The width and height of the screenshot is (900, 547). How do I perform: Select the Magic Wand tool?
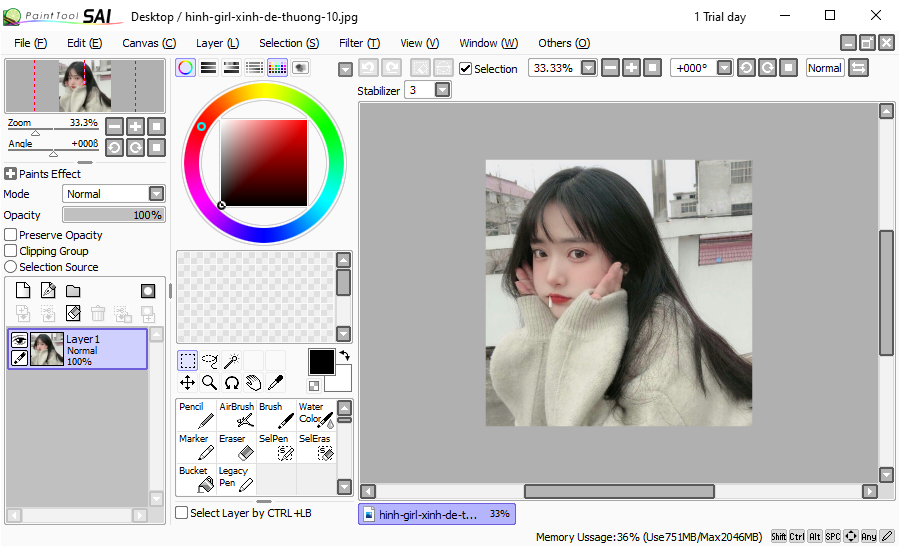(x=231, y=361)
